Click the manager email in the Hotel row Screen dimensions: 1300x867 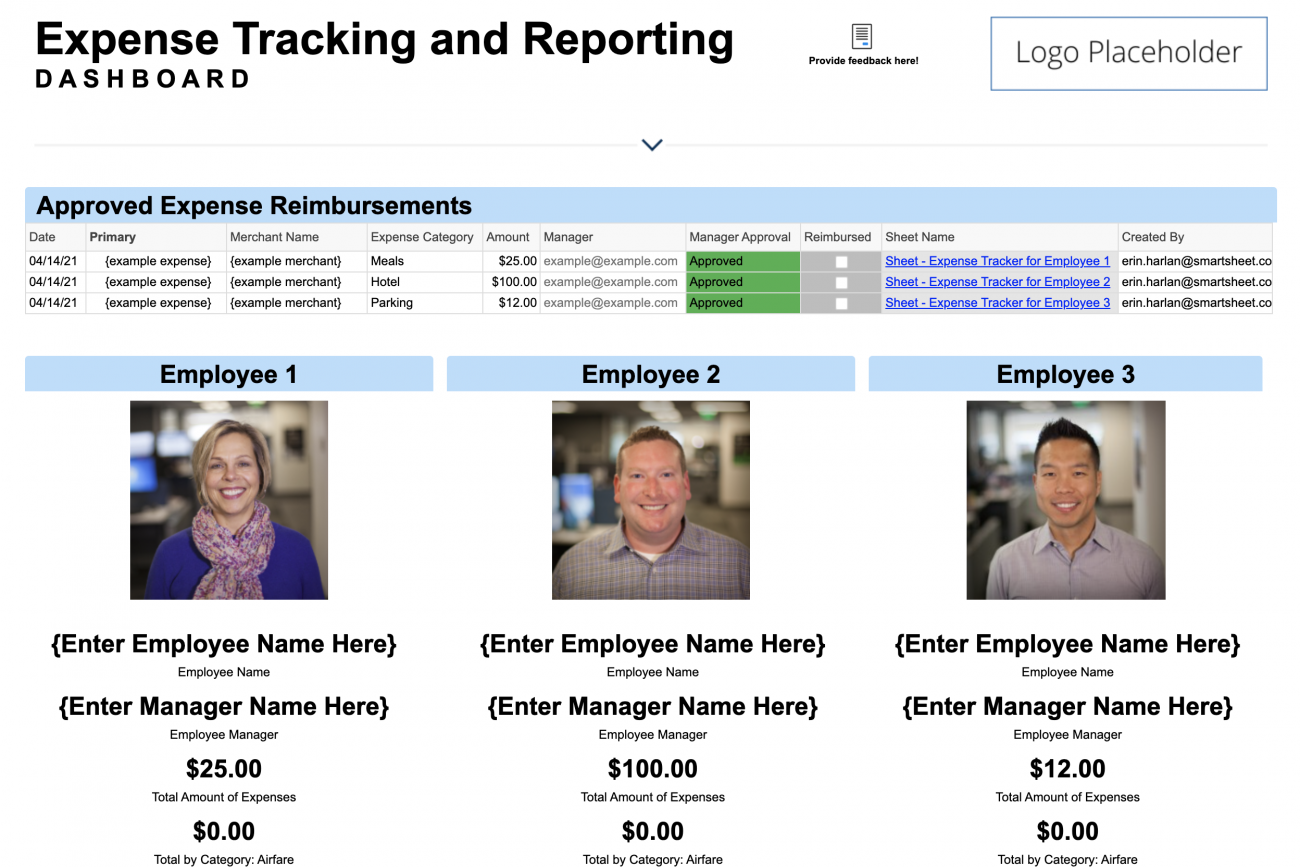coord(610,282)
